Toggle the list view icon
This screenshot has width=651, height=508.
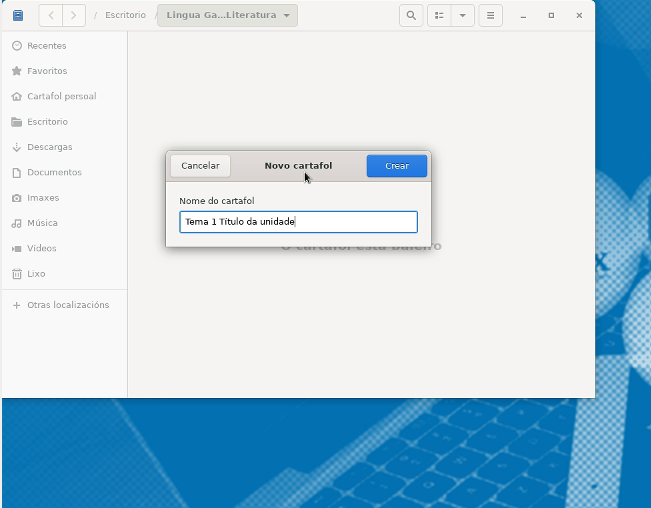click(439, 16)
